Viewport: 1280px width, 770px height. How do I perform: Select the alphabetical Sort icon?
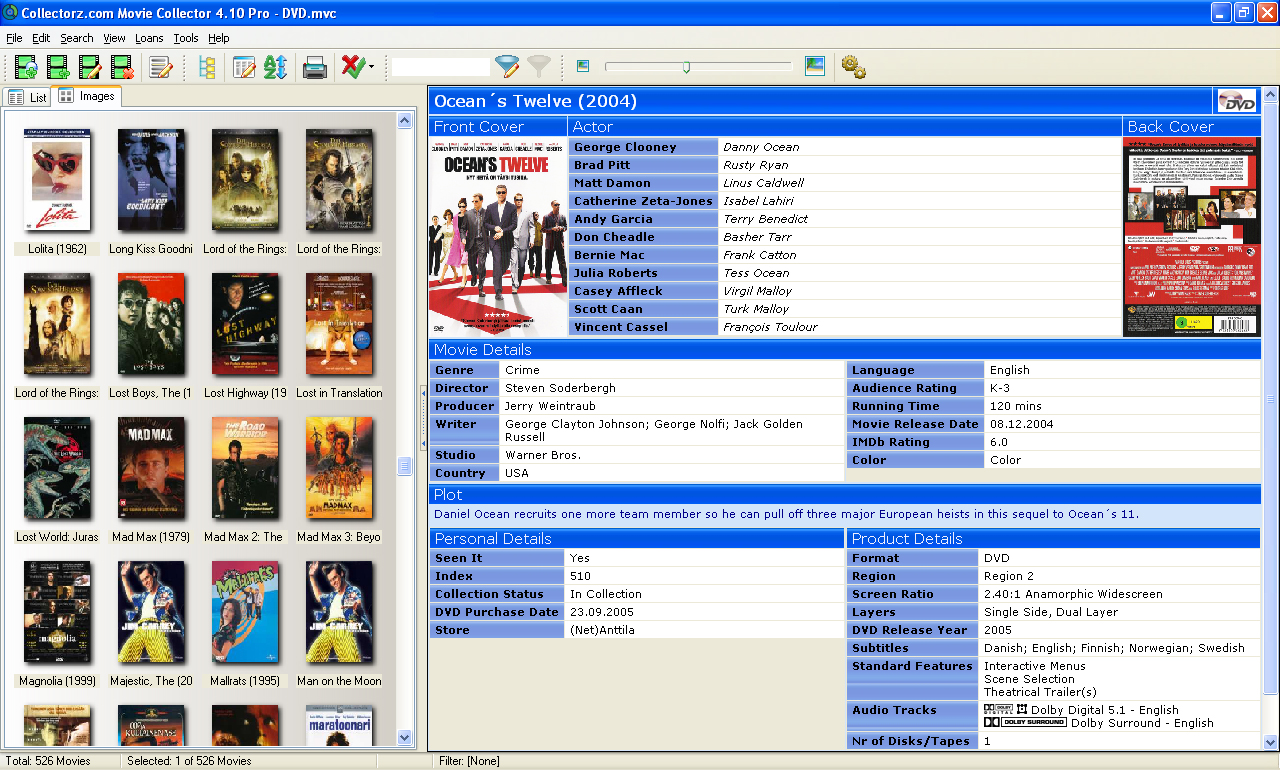(x=275, y=67)
